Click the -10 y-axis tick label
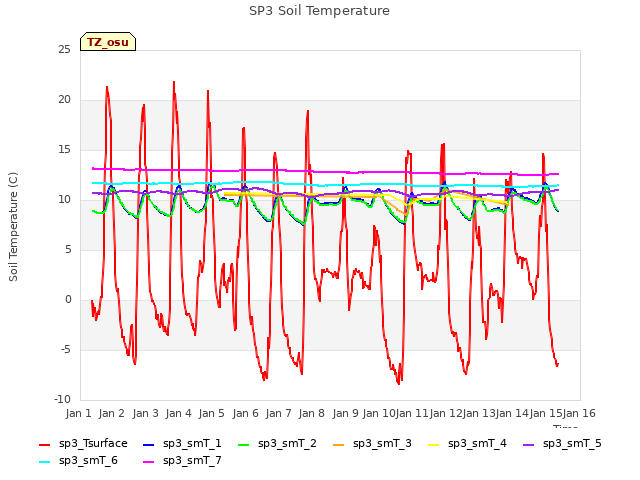The image size is (640, 480). pos(62,400)
